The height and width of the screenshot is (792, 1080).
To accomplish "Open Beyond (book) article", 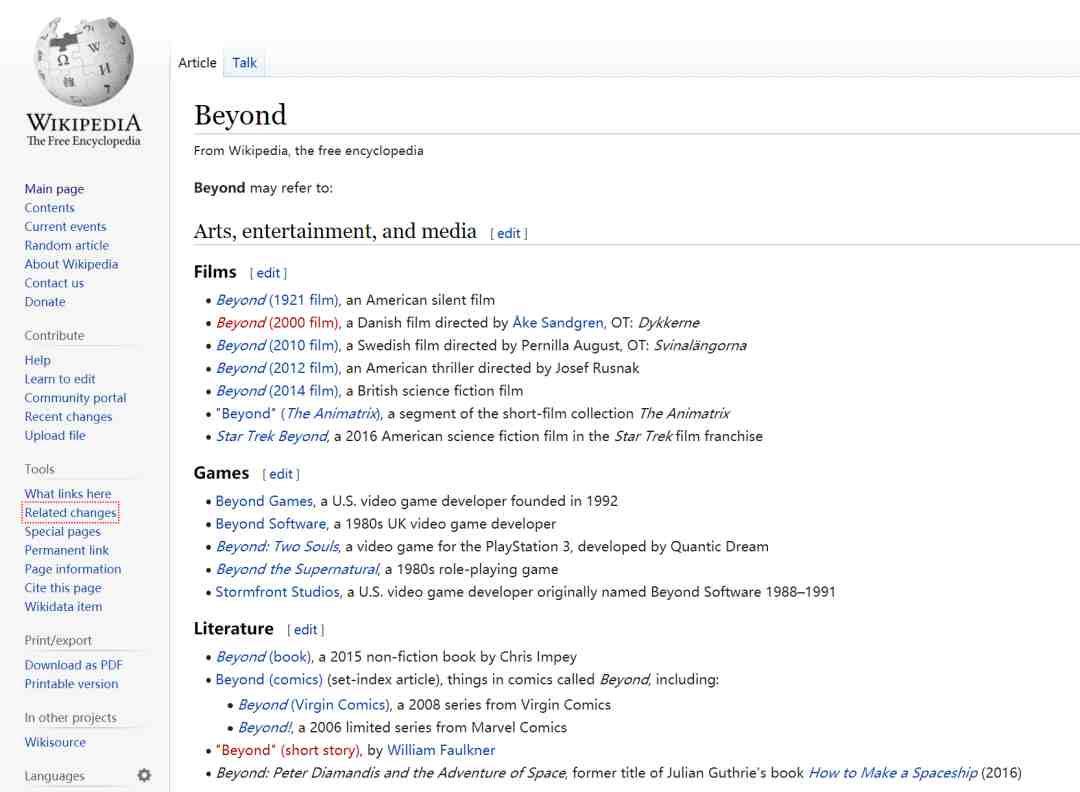I will 264,657.
